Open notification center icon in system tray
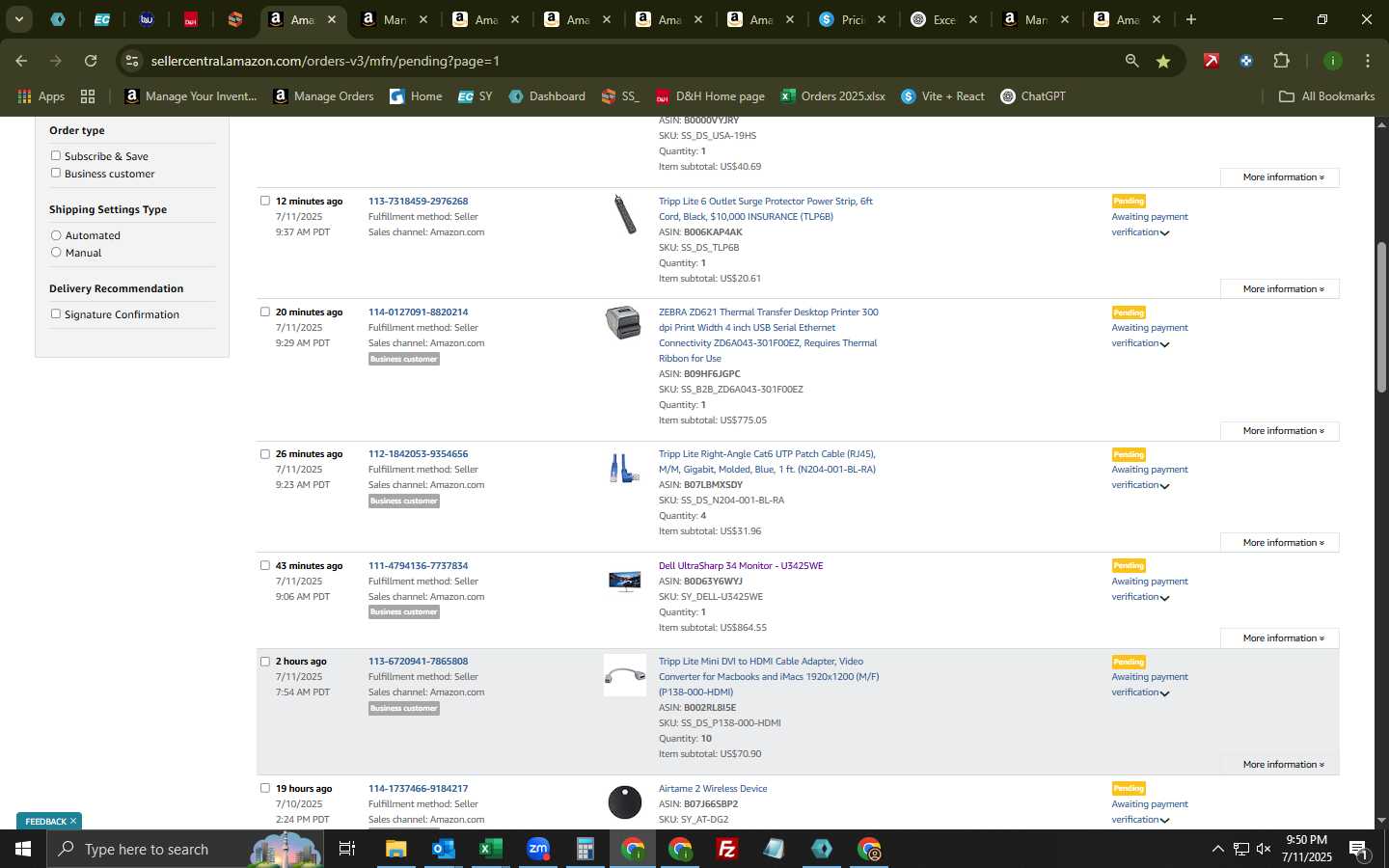The height and width of the screenshot is (868, 1389). pos(1358,849)
